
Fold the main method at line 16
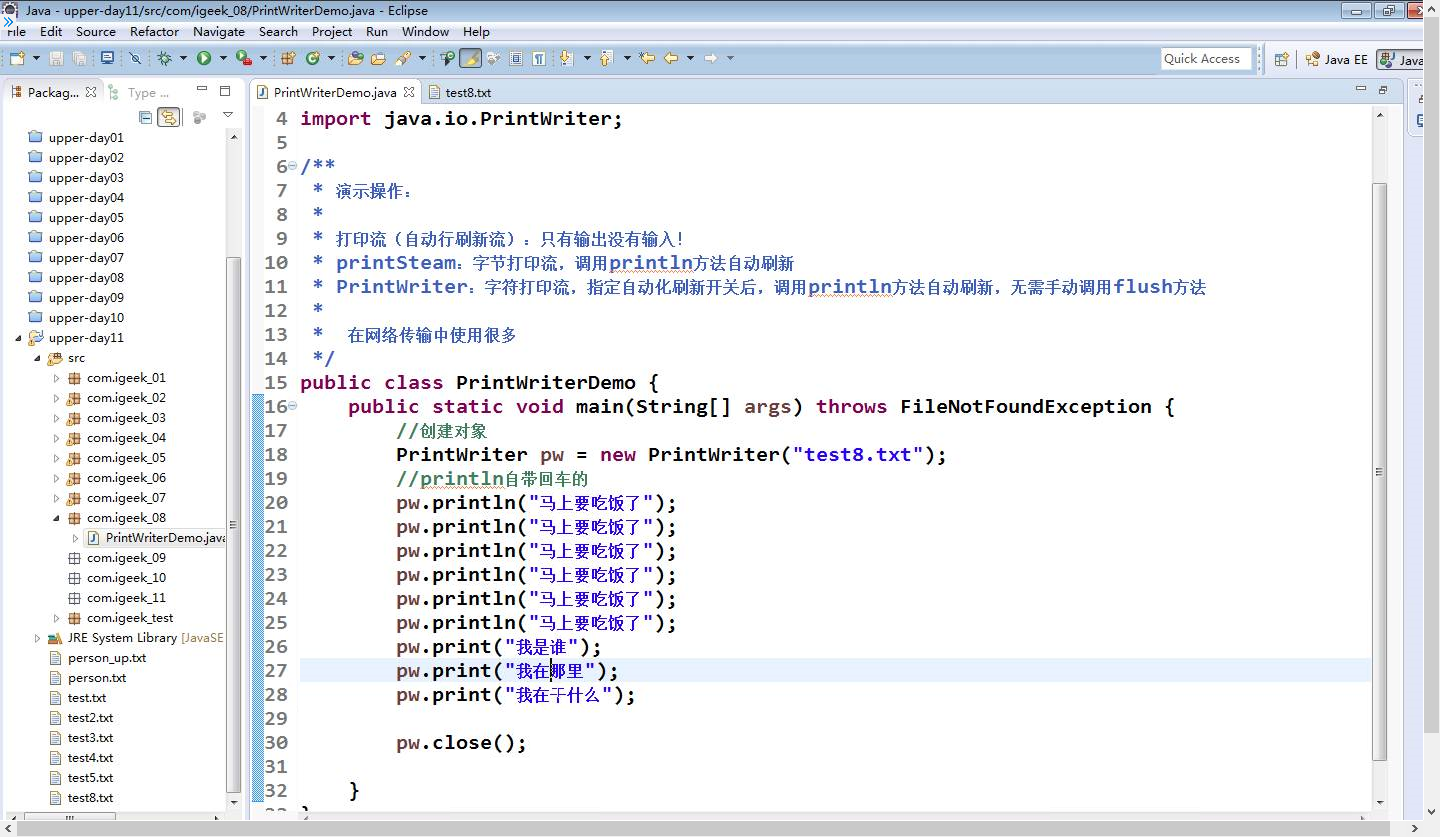pos(292,407)
